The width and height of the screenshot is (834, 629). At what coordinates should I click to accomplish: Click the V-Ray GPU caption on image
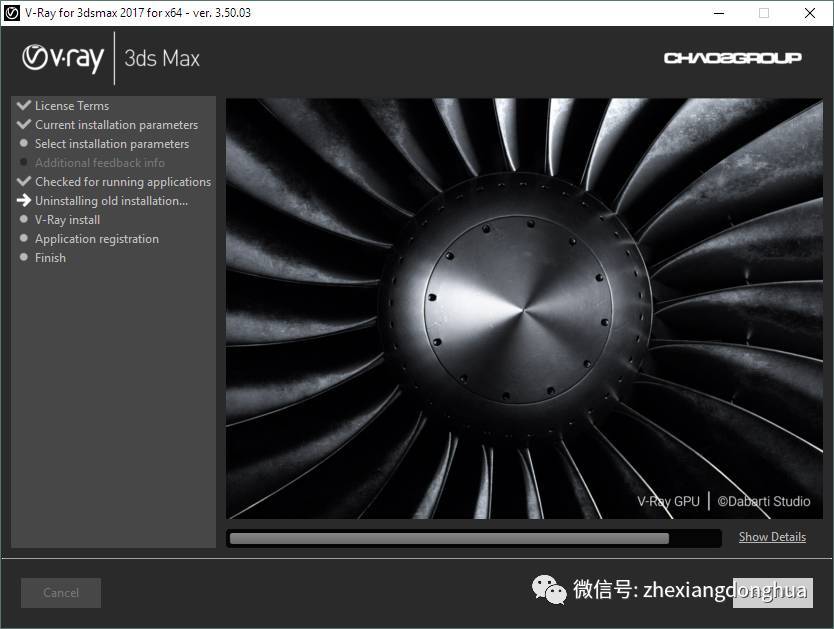pyautogui.click(x=669, y=501)
